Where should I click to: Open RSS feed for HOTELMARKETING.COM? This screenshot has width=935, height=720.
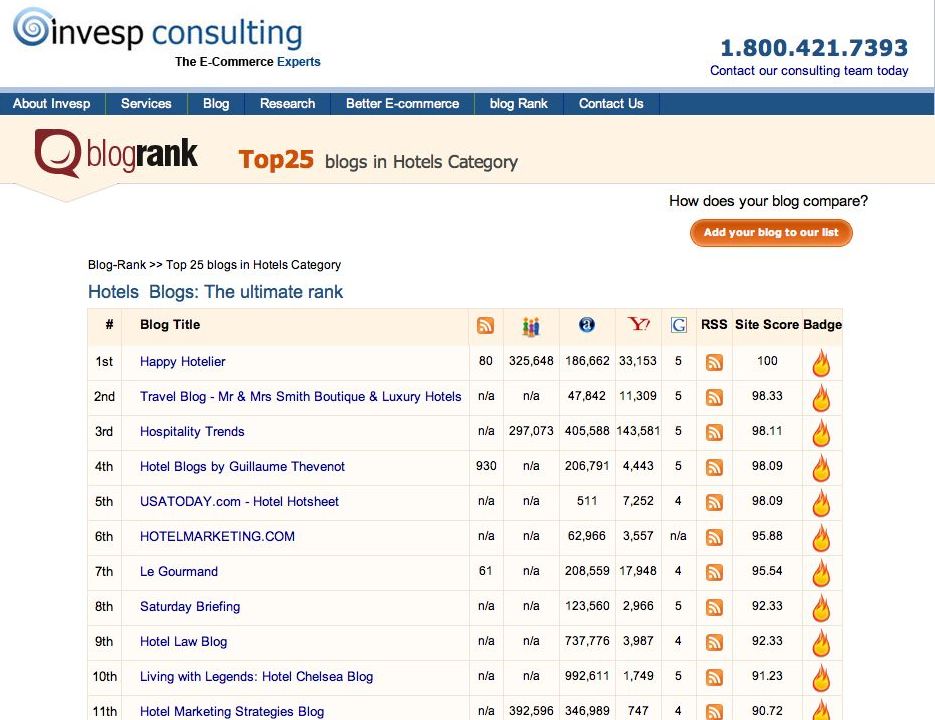[714, 537]
